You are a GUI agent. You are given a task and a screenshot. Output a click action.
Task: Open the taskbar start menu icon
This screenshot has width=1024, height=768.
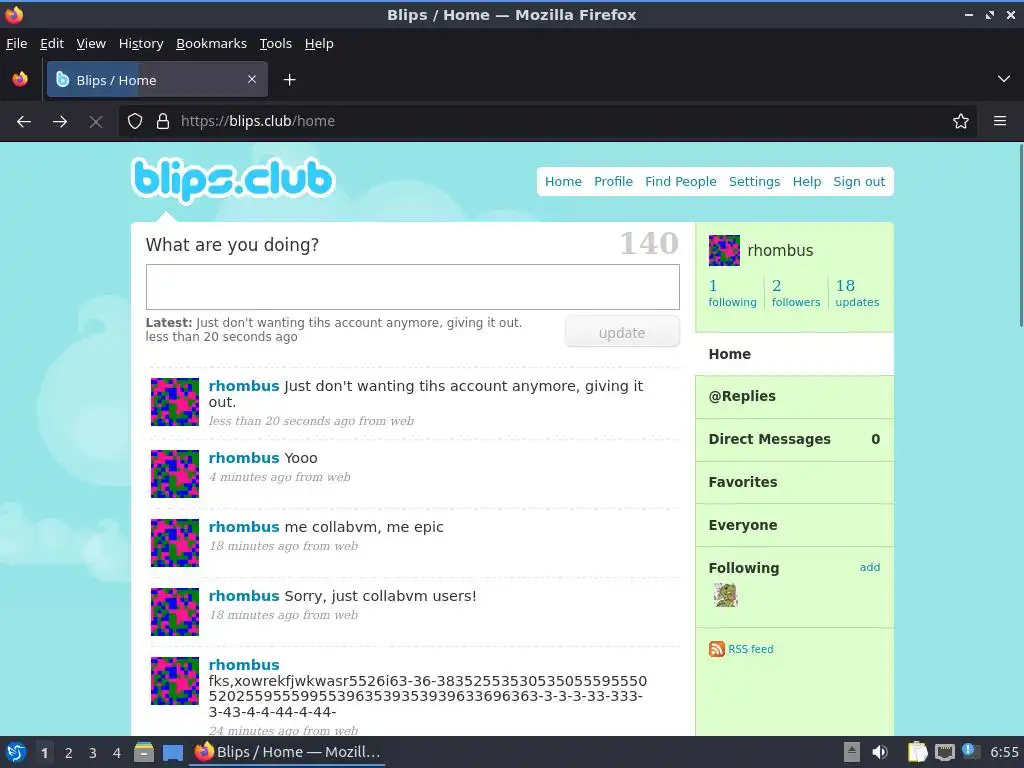point(16,752)
